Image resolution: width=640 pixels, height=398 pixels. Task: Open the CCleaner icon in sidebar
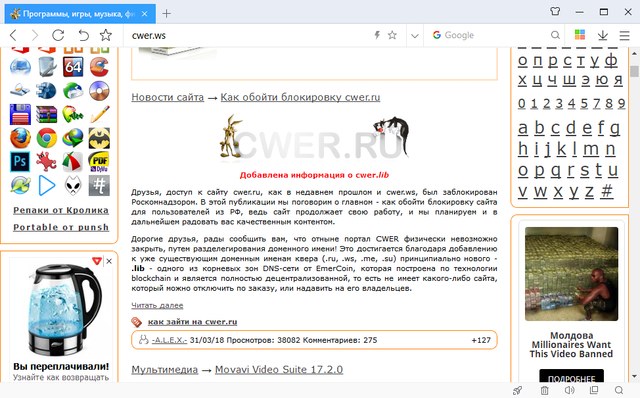click(x=99, y=67)
